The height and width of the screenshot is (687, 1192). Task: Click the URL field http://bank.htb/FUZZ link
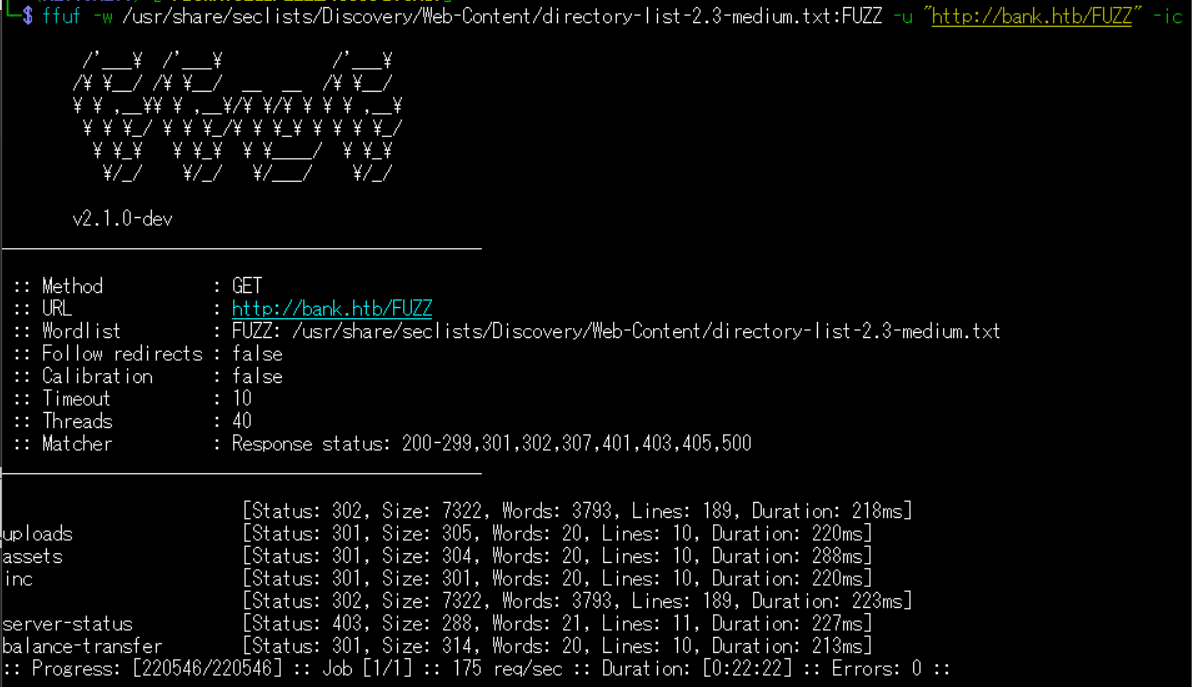click(x=332, y=309)
